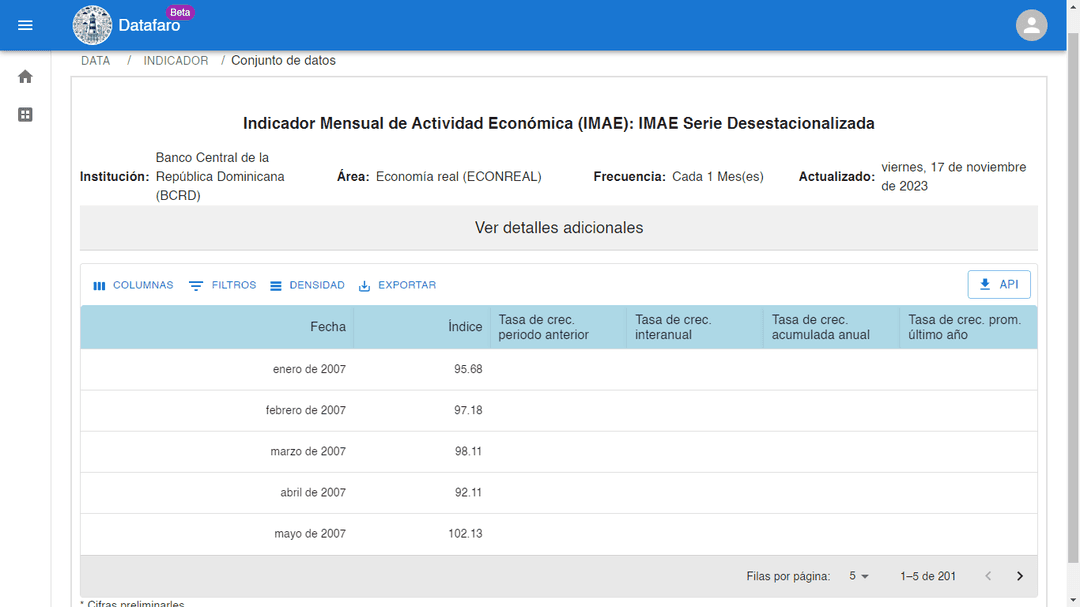1080x607 pixels.
Task: Go to next page of results
Action: point(1020,576)
